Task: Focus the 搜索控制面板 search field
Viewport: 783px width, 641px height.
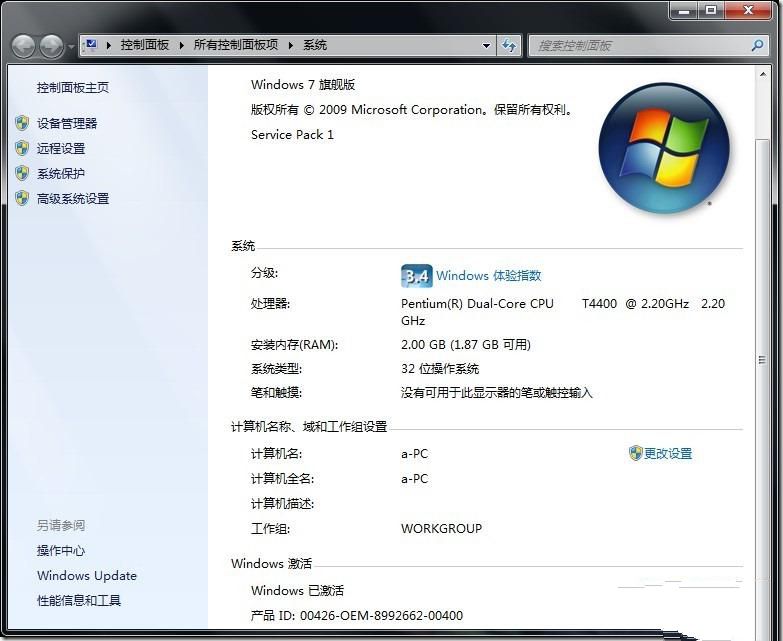Action: coord(640,45)
